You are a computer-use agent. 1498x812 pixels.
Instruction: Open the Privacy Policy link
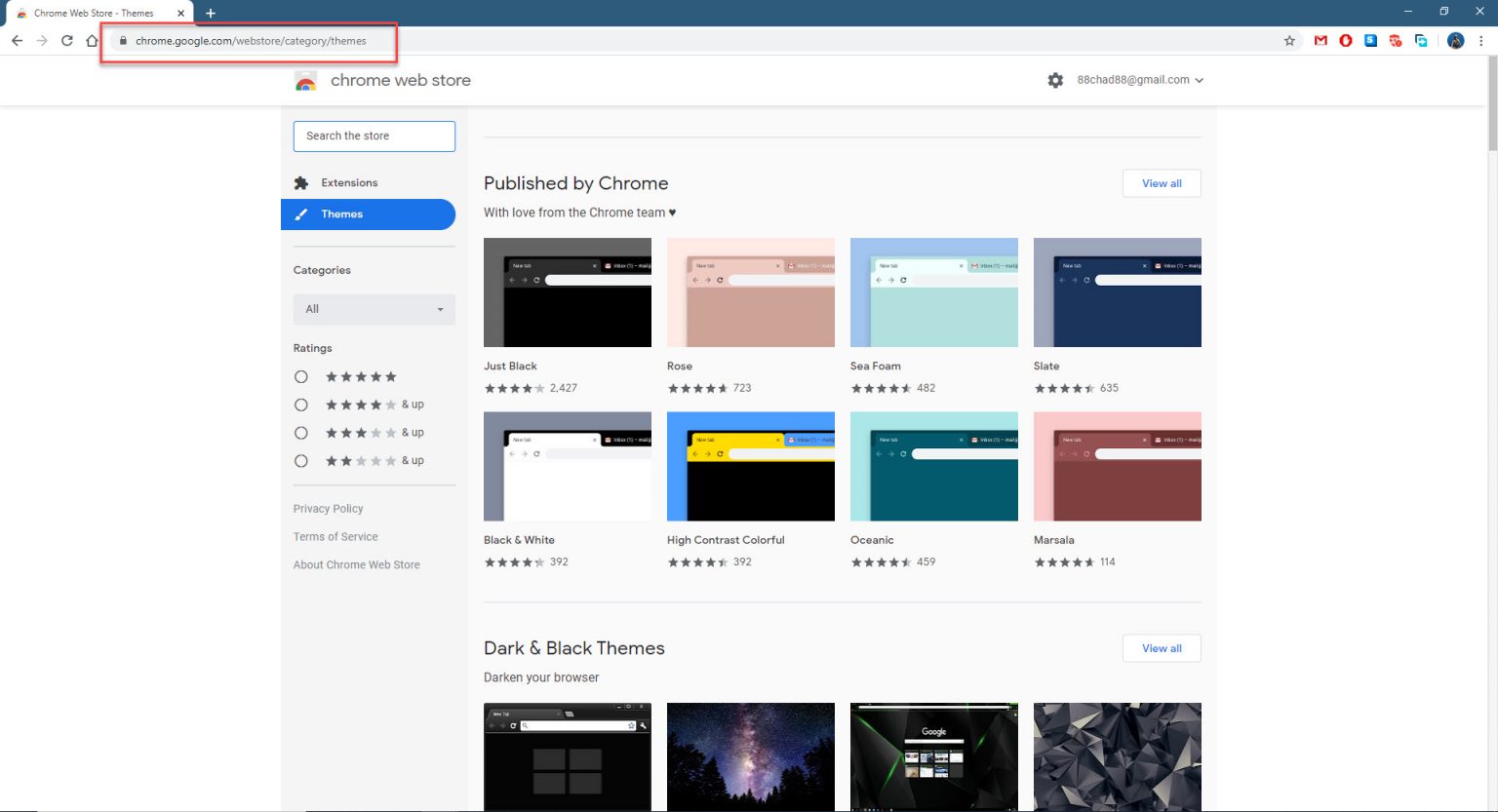pyautogui.click(x=328, y=509)
